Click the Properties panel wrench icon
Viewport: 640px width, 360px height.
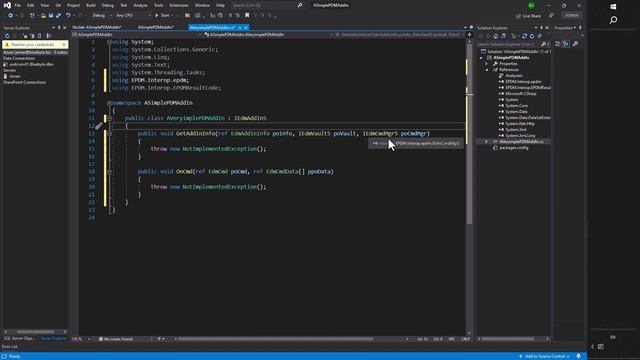click(575, 44)
